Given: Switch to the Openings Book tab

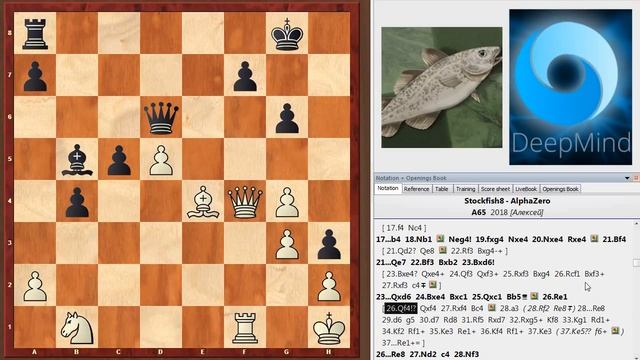Looking at the screenshot, I should pyautogui.click(x=560, y=189).
